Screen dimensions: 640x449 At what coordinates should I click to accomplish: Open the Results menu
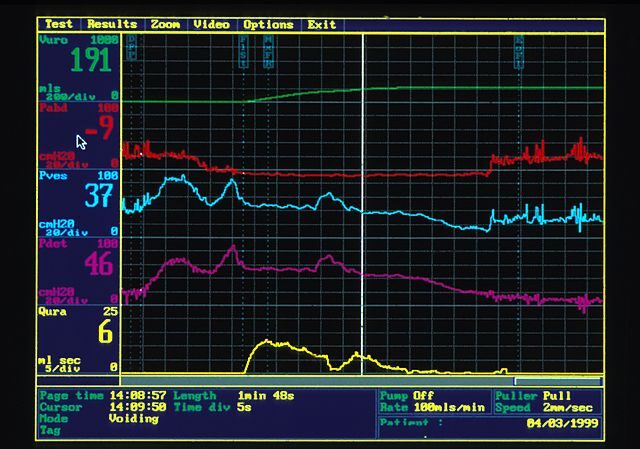pyautogui.click(x=113, y=24)
